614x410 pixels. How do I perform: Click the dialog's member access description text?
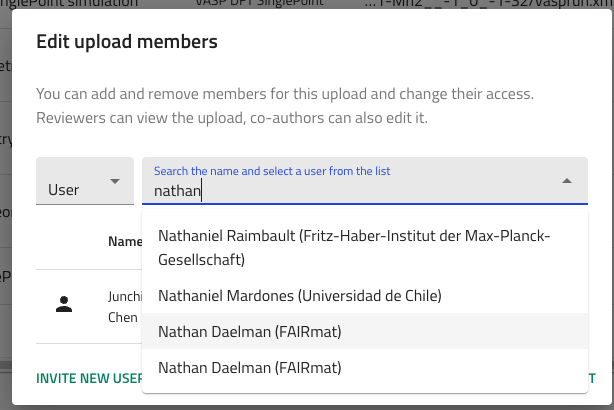[x=285, y=106]
